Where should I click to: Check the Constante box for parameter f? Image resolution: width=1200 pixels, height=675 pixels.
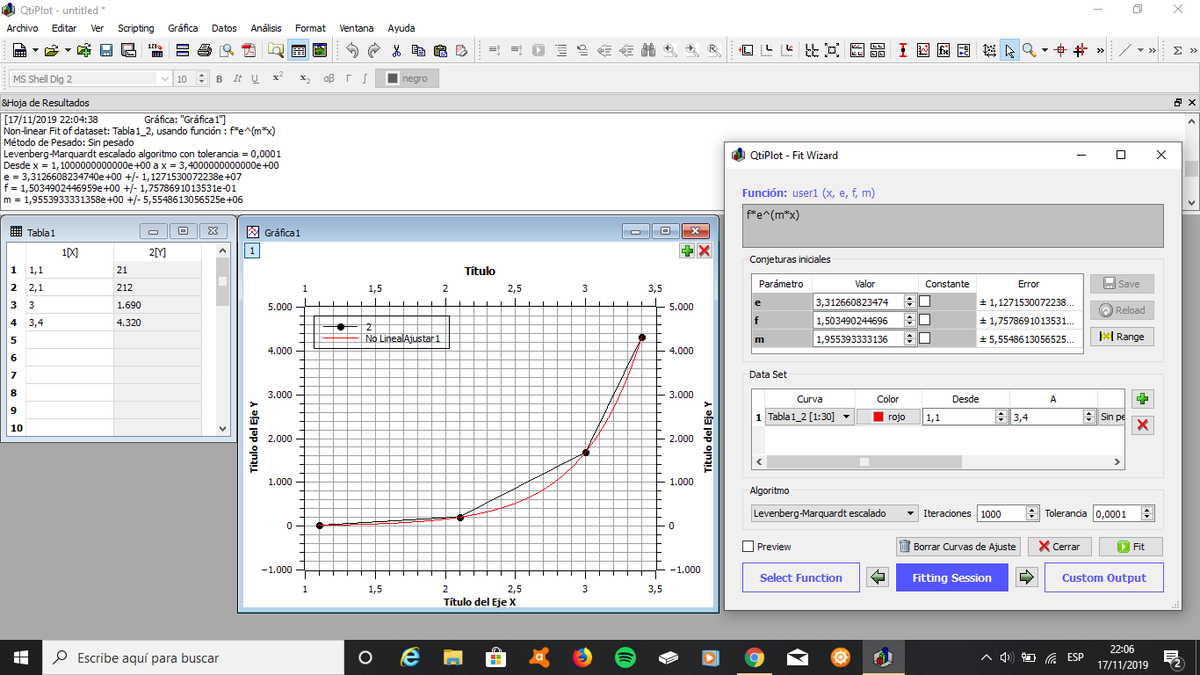pos(925,320)
